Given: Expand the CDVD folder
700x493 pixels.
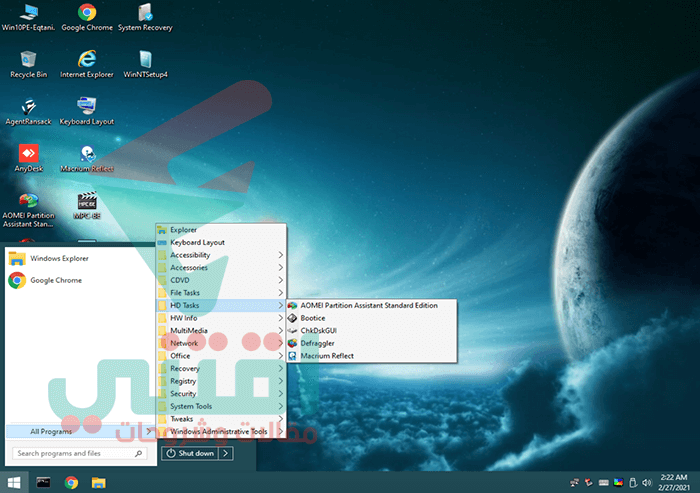Looking at the screenshot, I should 221,280.
